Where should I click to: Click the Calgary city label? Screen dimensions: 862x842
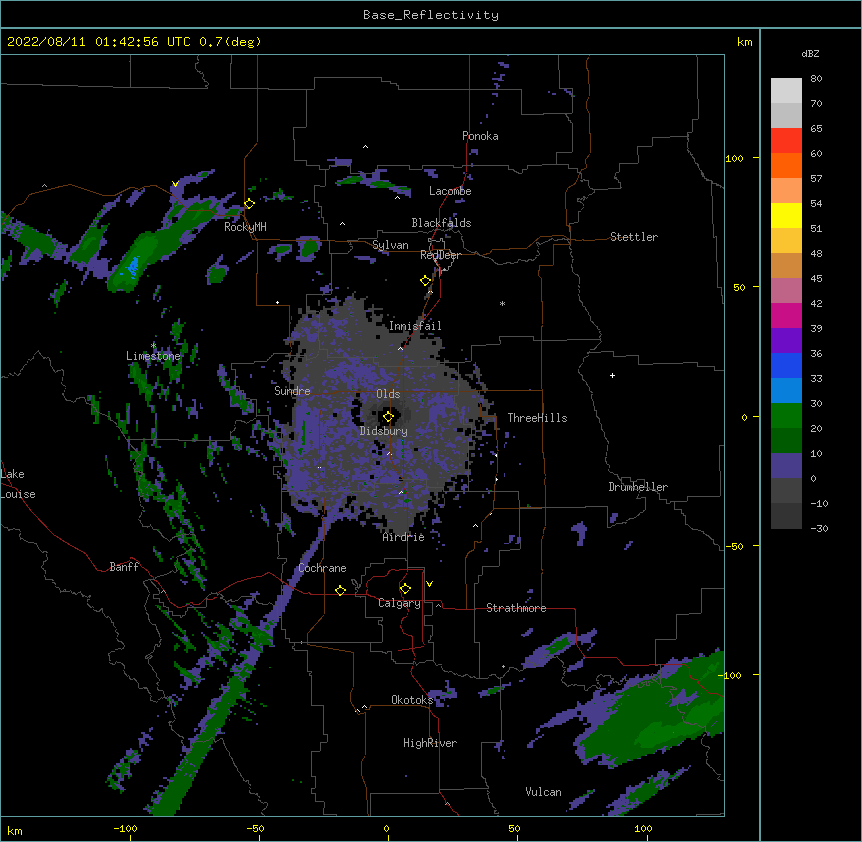click(x=399, y=603)
